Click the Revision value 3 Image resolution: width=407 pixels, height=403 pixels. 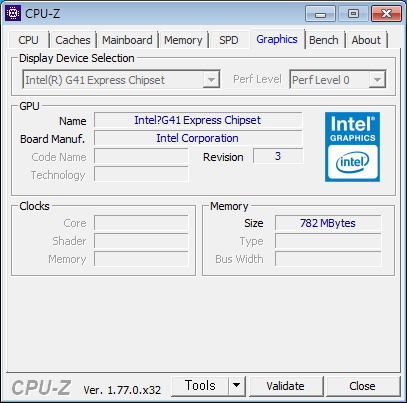click(278, 156)
